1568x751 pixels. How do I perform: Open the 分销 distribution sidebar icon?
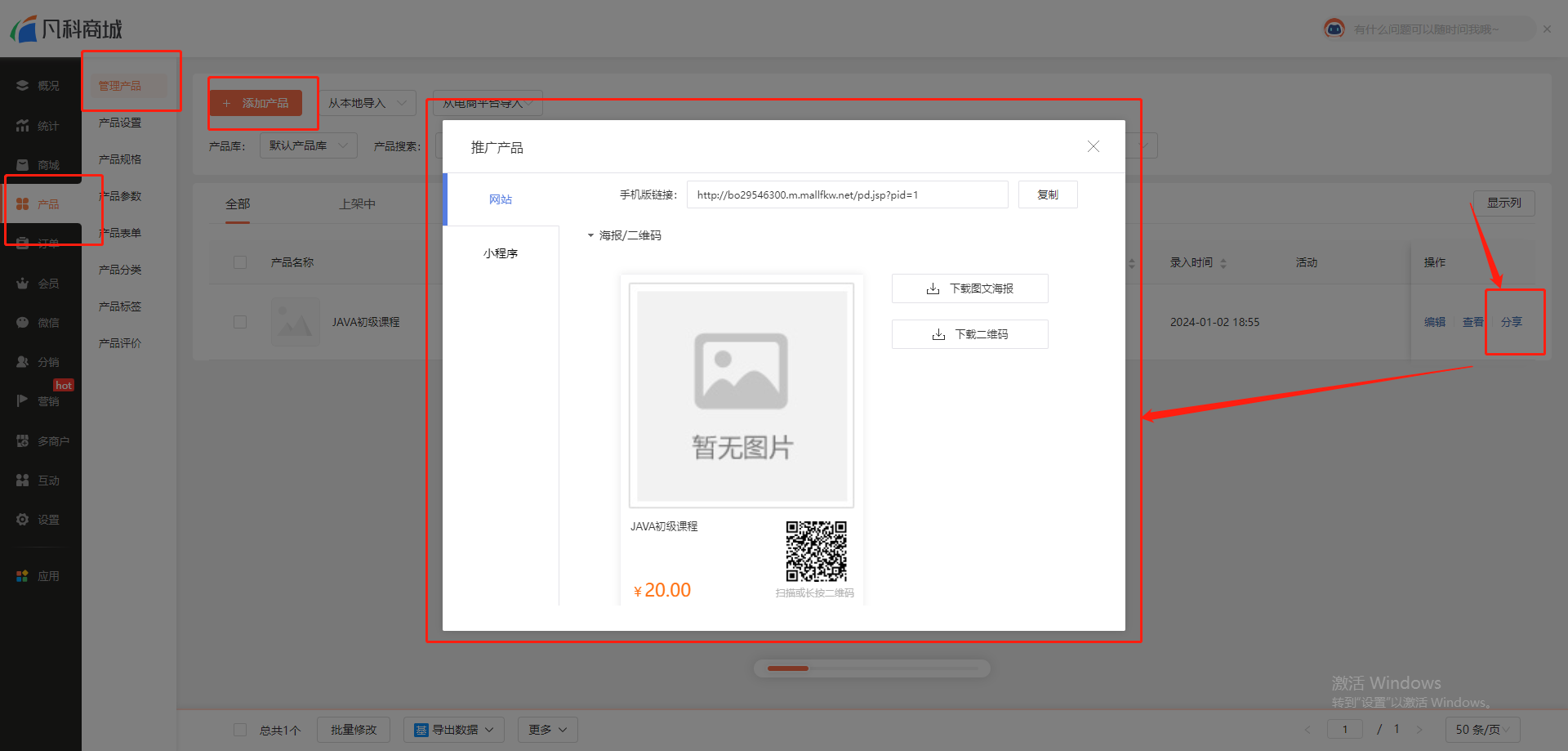[22, 362]
